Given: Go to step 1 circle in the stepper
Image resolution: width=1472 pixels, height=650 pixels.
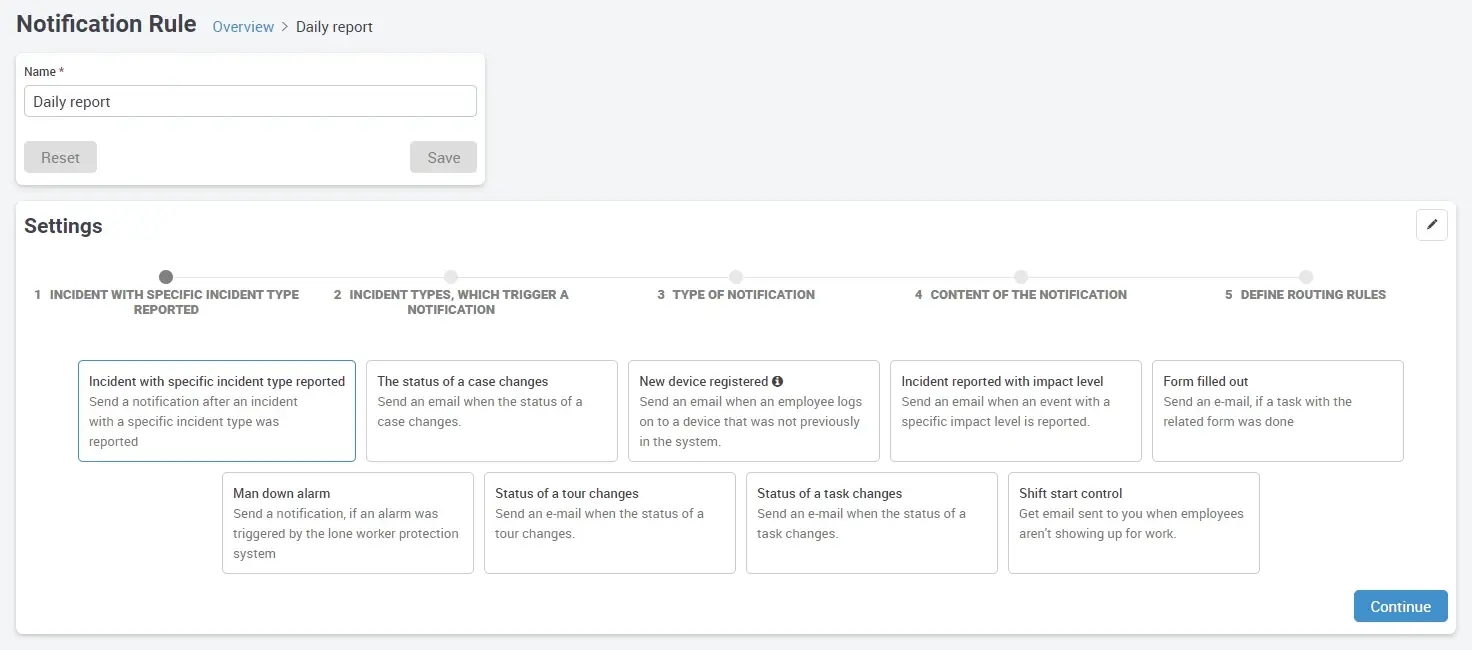Looking at the screenshot, I should pos(166,277).
